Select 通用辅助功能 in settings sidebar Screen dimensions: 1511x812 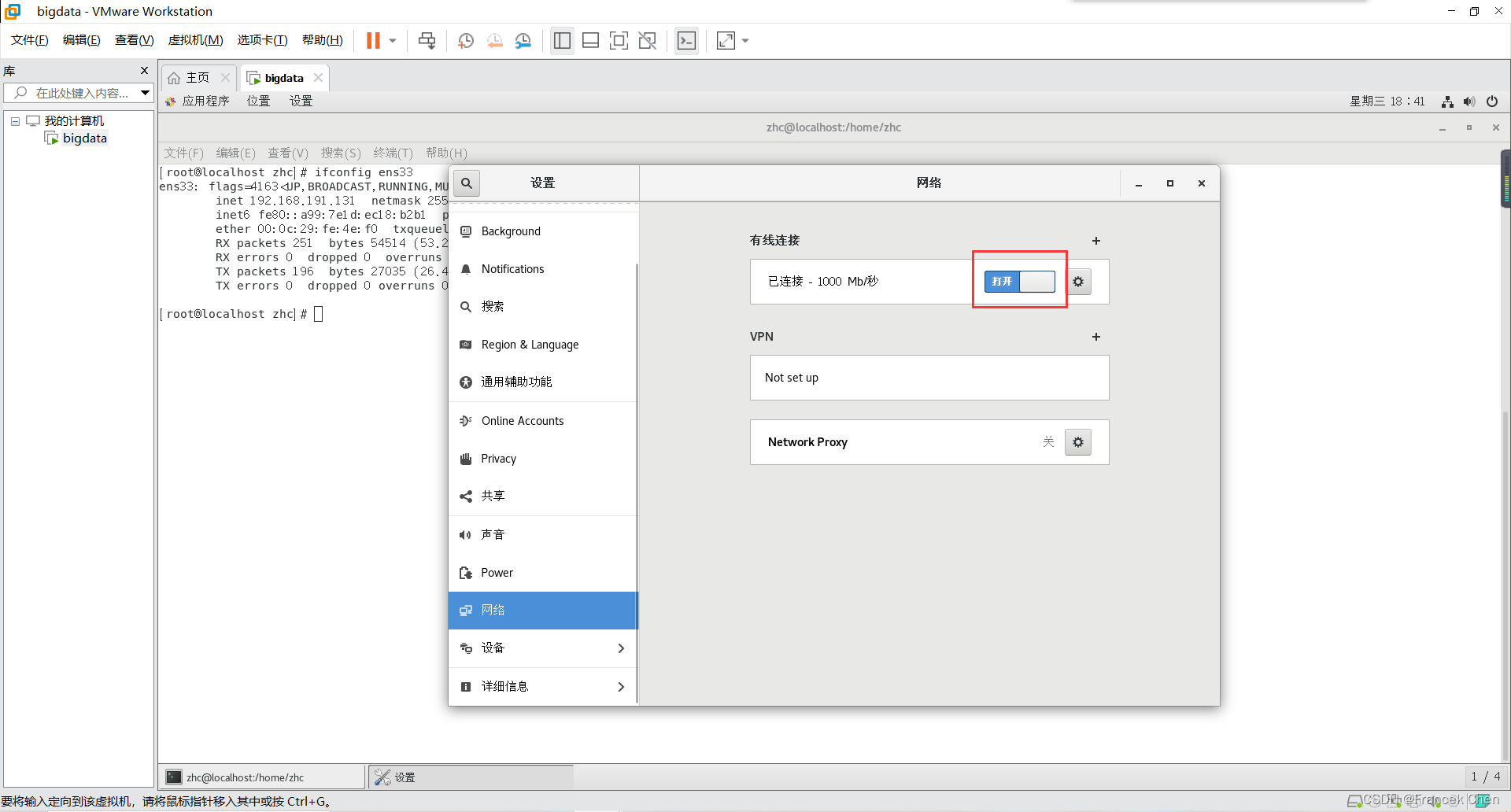coord(543,382)
